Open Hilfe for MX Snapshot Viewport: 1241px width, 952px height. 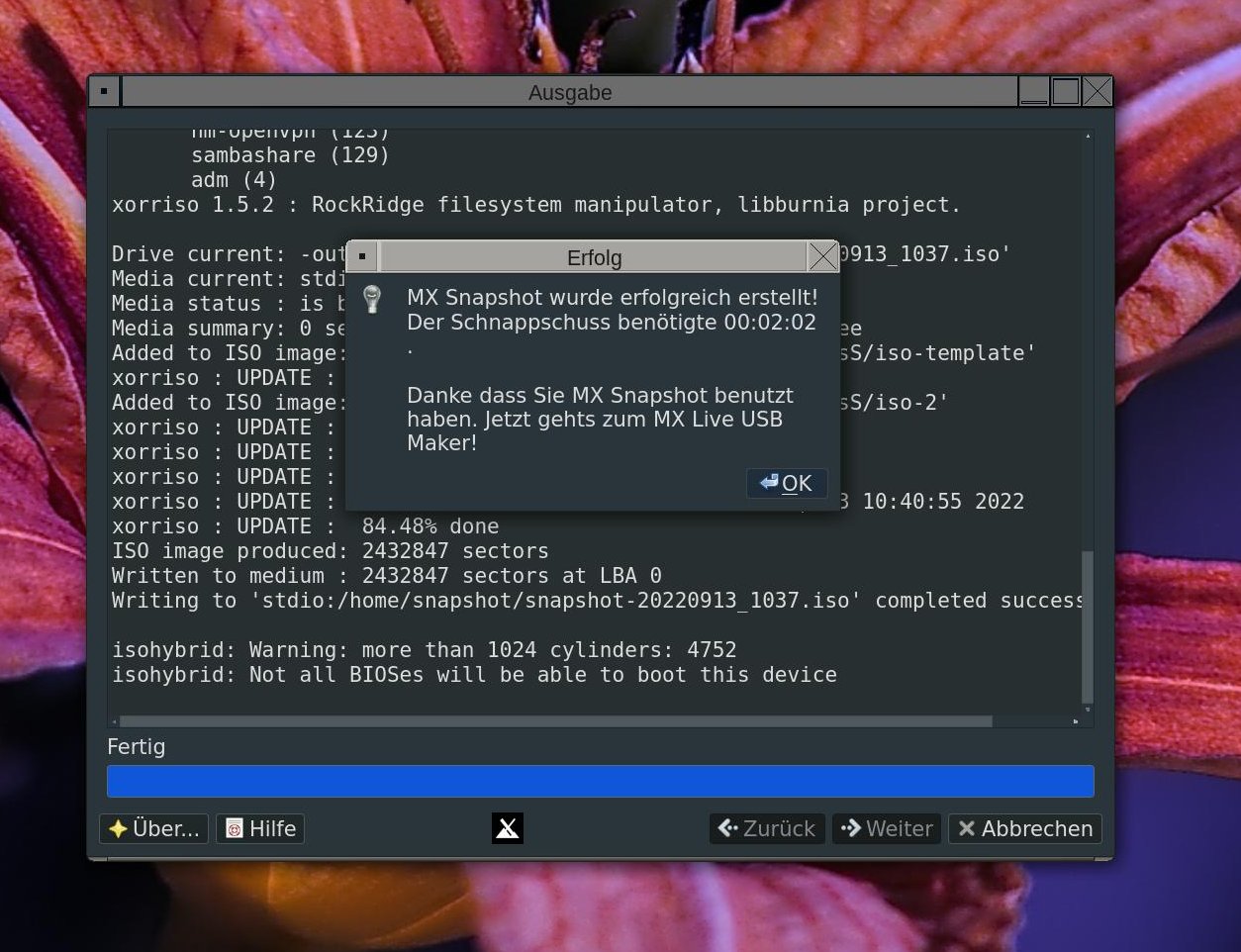point(261,828)
